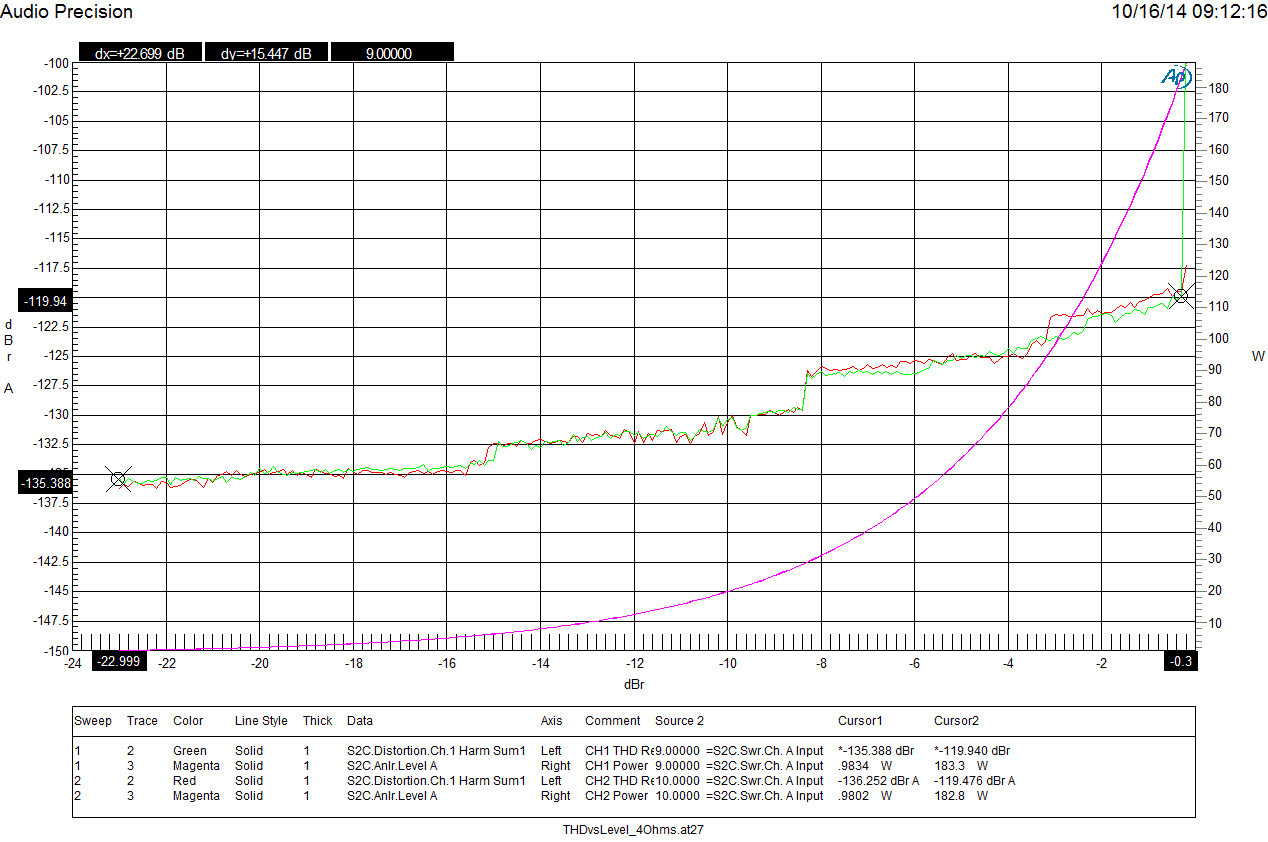Click the THDvsLevel_4Ohms.at27 filename label
Viewport: 1268px width, 842px height.
[x=634, y=830]
